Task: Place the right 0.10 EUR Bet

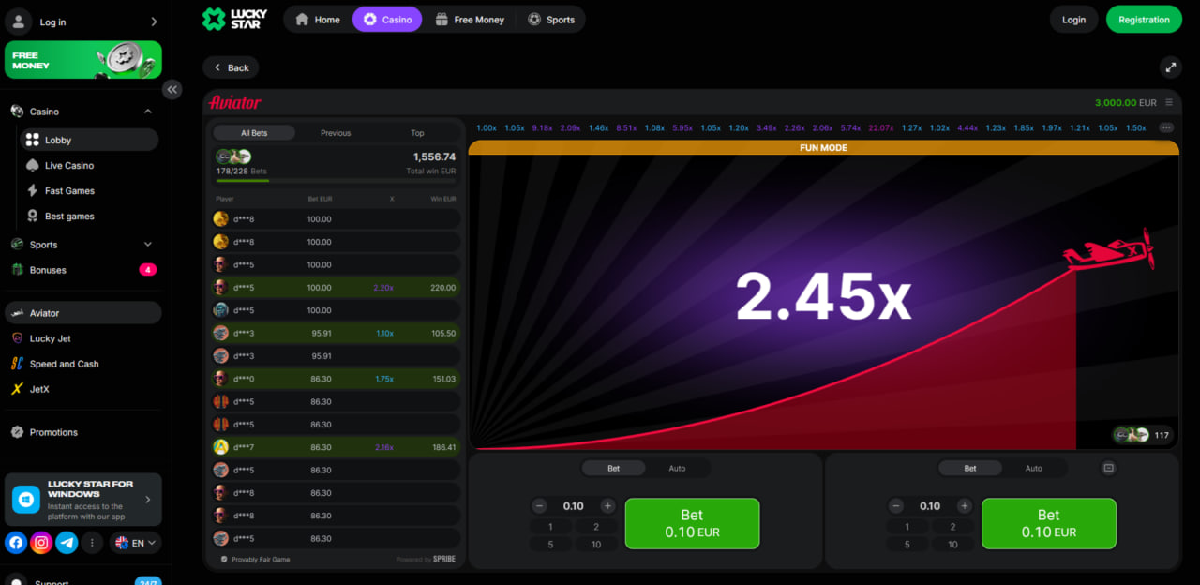Action: coord(1048,523)
